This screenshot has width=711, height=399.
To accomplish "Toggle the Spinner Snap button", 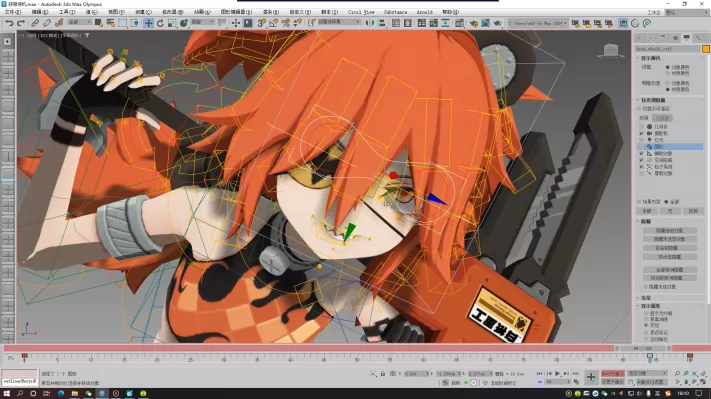I will [x=297, y=23].
